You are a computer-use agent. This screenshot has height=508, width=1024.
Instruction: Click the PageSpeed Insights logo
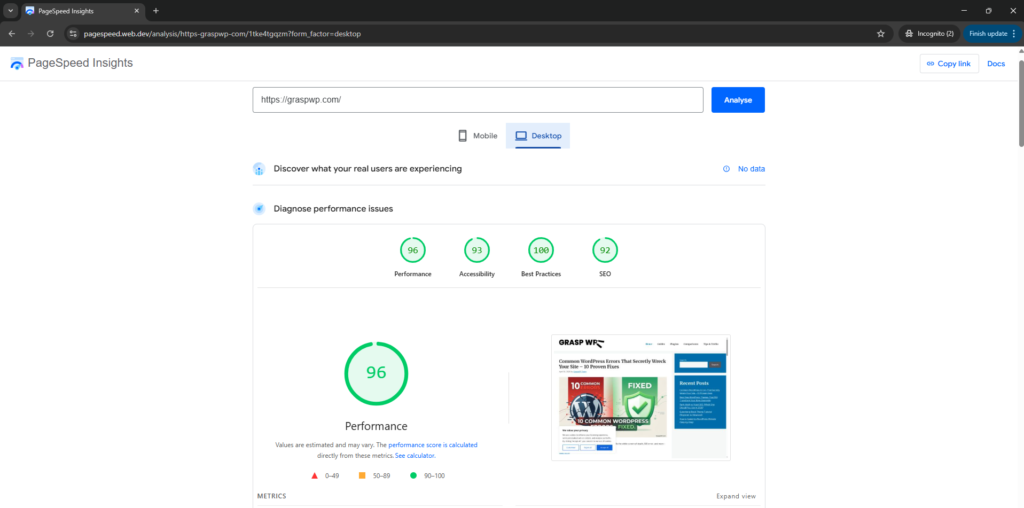click(x=71, y=63)
